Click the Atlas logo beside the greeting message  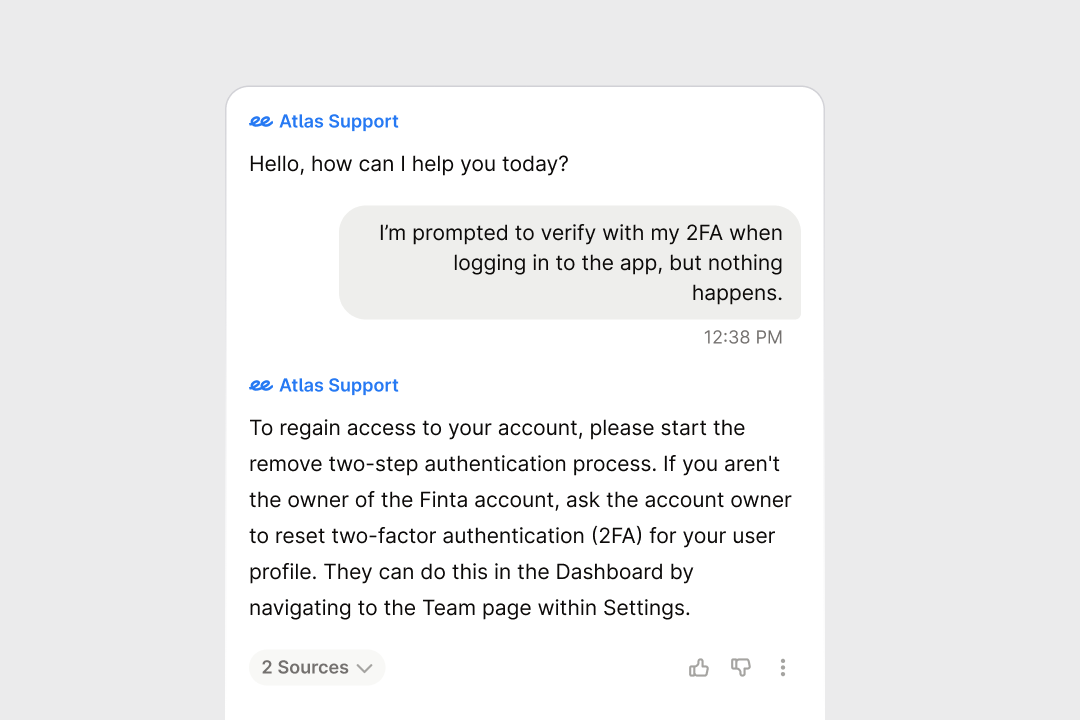259,121
